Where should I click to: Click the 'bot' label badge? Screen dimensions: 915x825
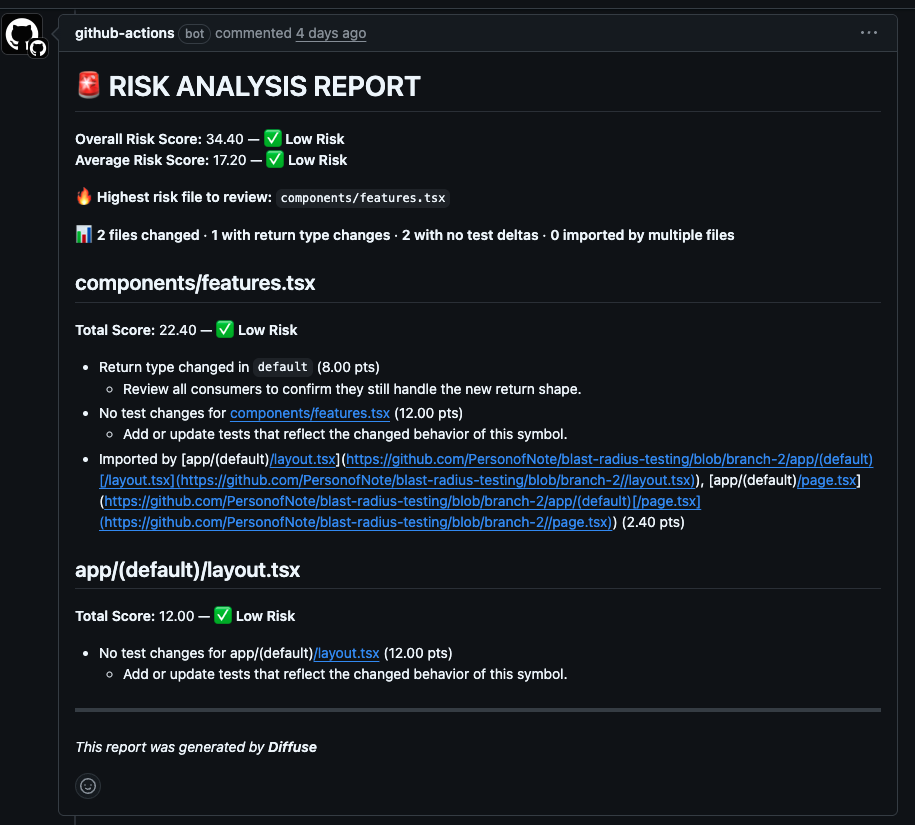tap(194, 34)
